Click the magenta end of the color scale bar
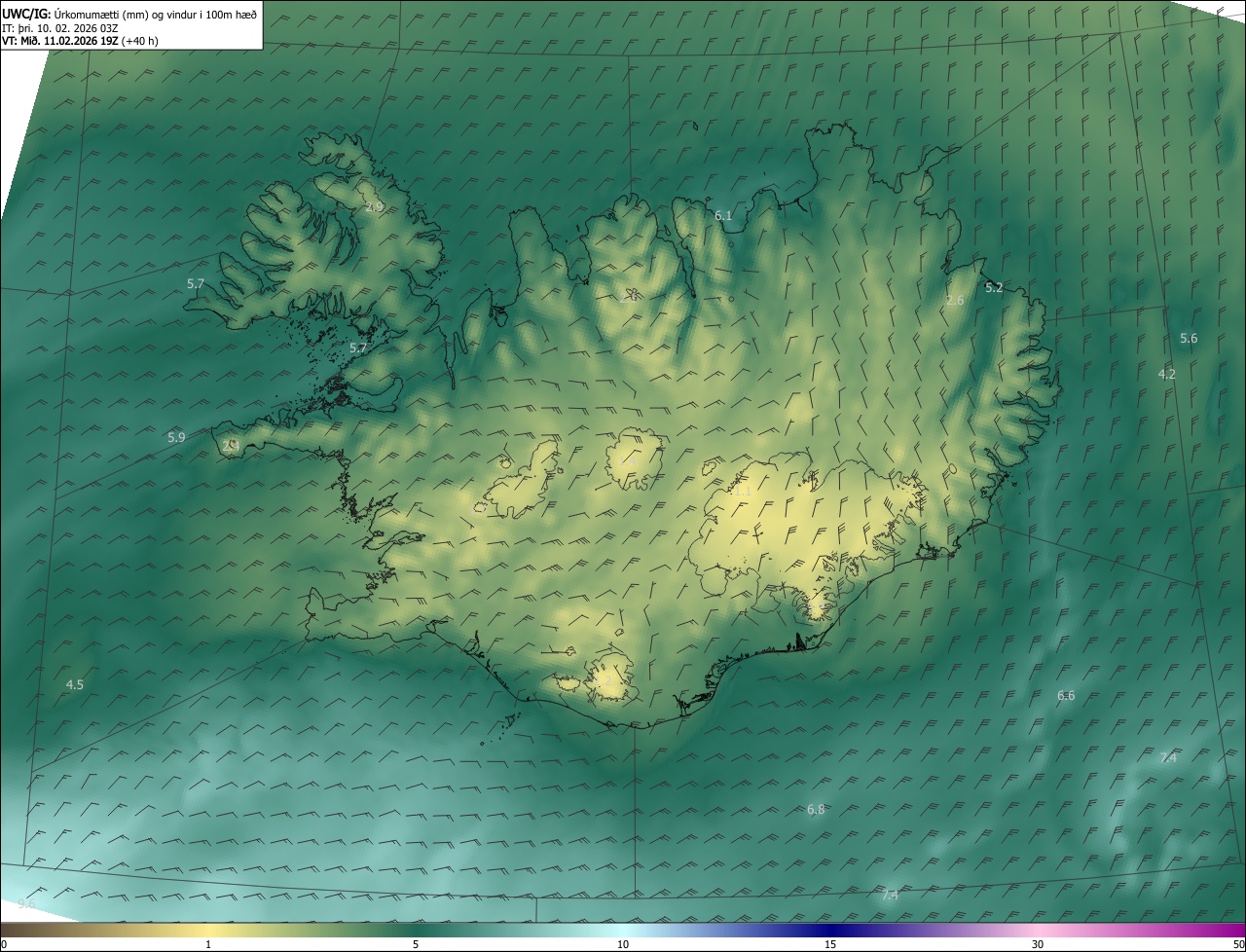The height and width of the screenshot is (952, 1246). point(1231,930)
